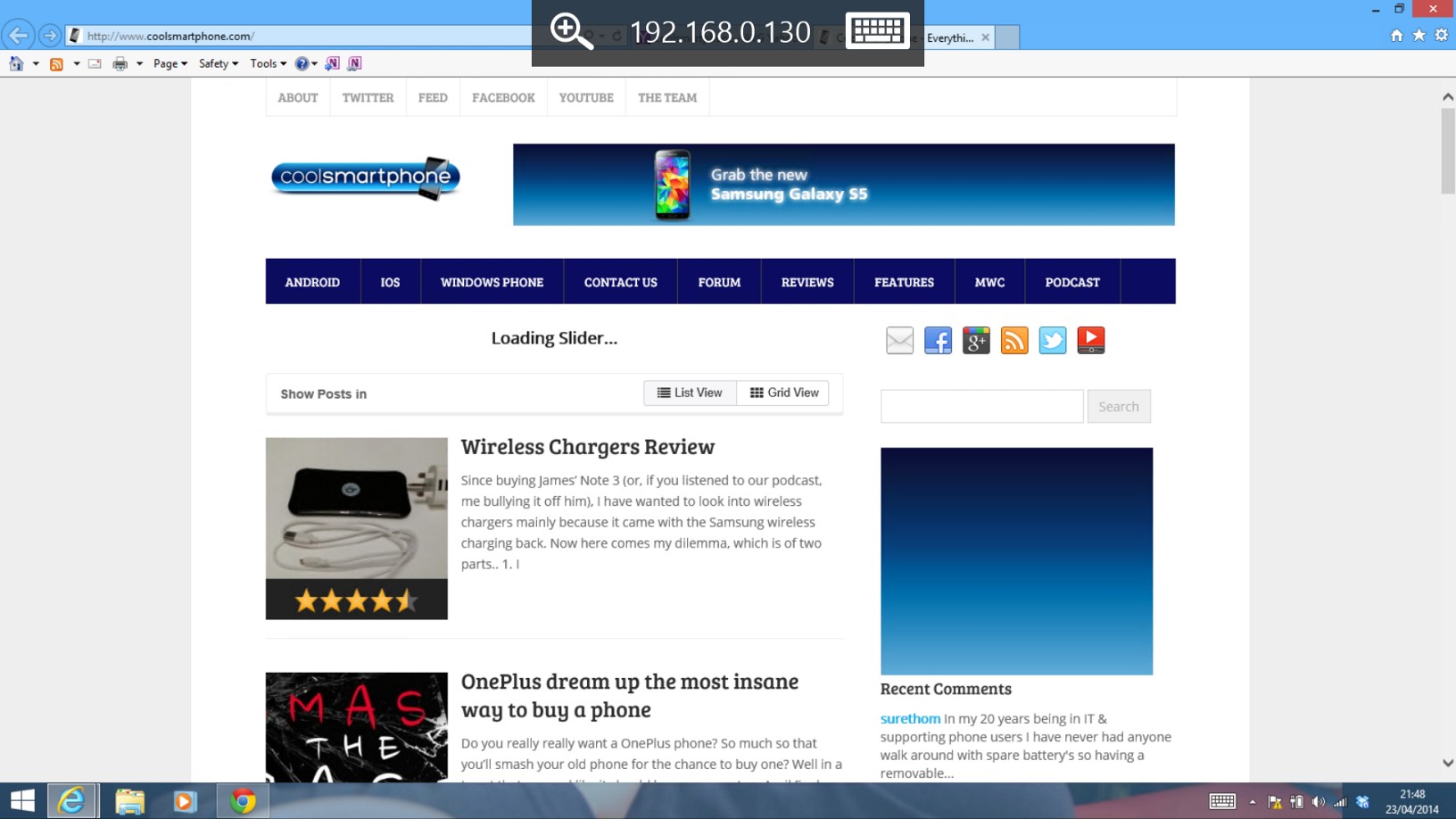
Task: Click into the site search text field
Action: point(982,406)
